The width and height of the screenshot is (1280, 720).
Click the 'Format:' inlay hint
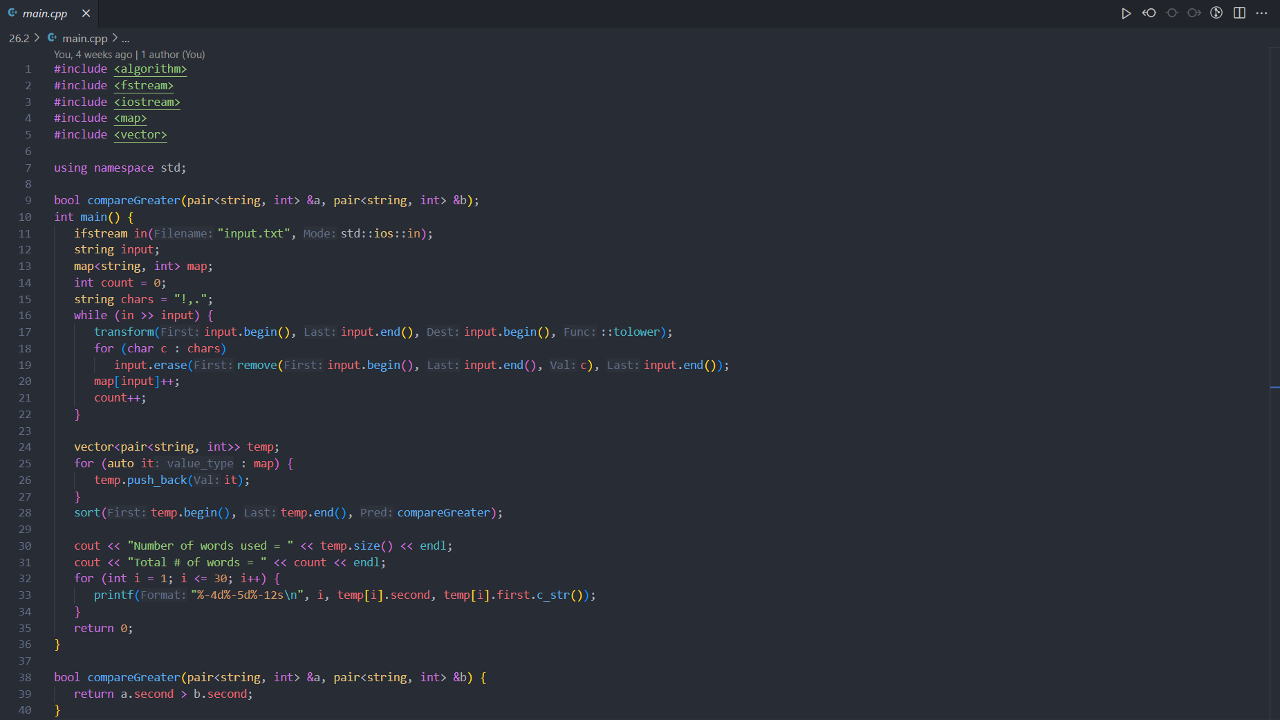[x=164, y=595]
